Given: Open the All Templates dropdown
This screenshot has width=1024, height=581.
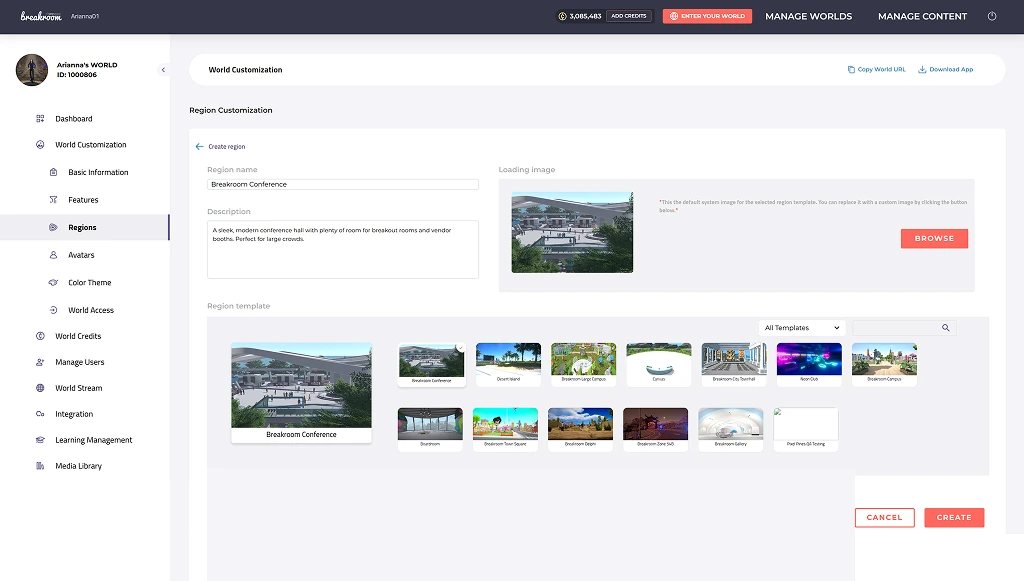Looking at the screenshot, I should click(x=802, y=328).
